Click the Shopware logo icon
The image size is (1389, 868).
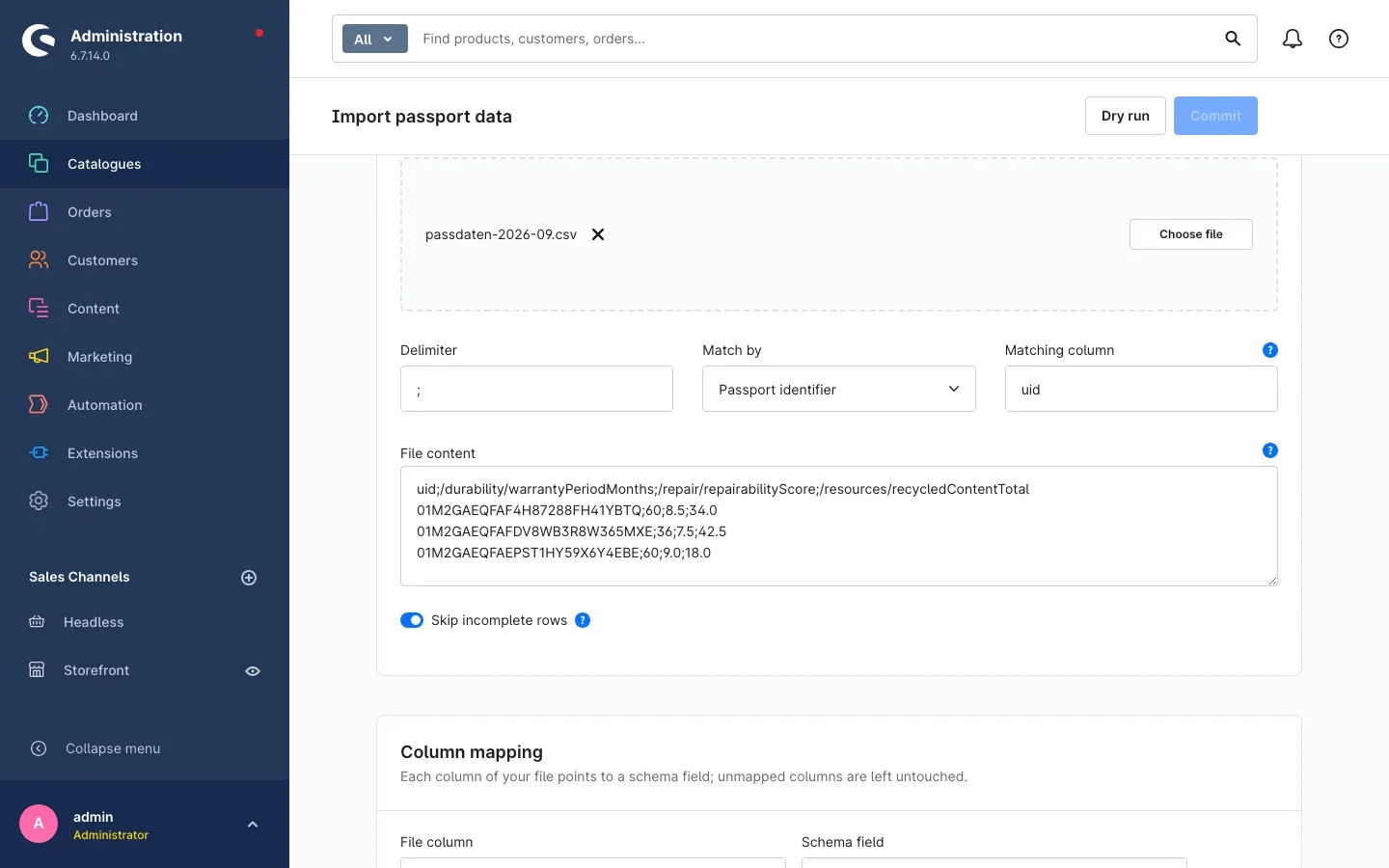pyautogui.click(x=39, y=41)
